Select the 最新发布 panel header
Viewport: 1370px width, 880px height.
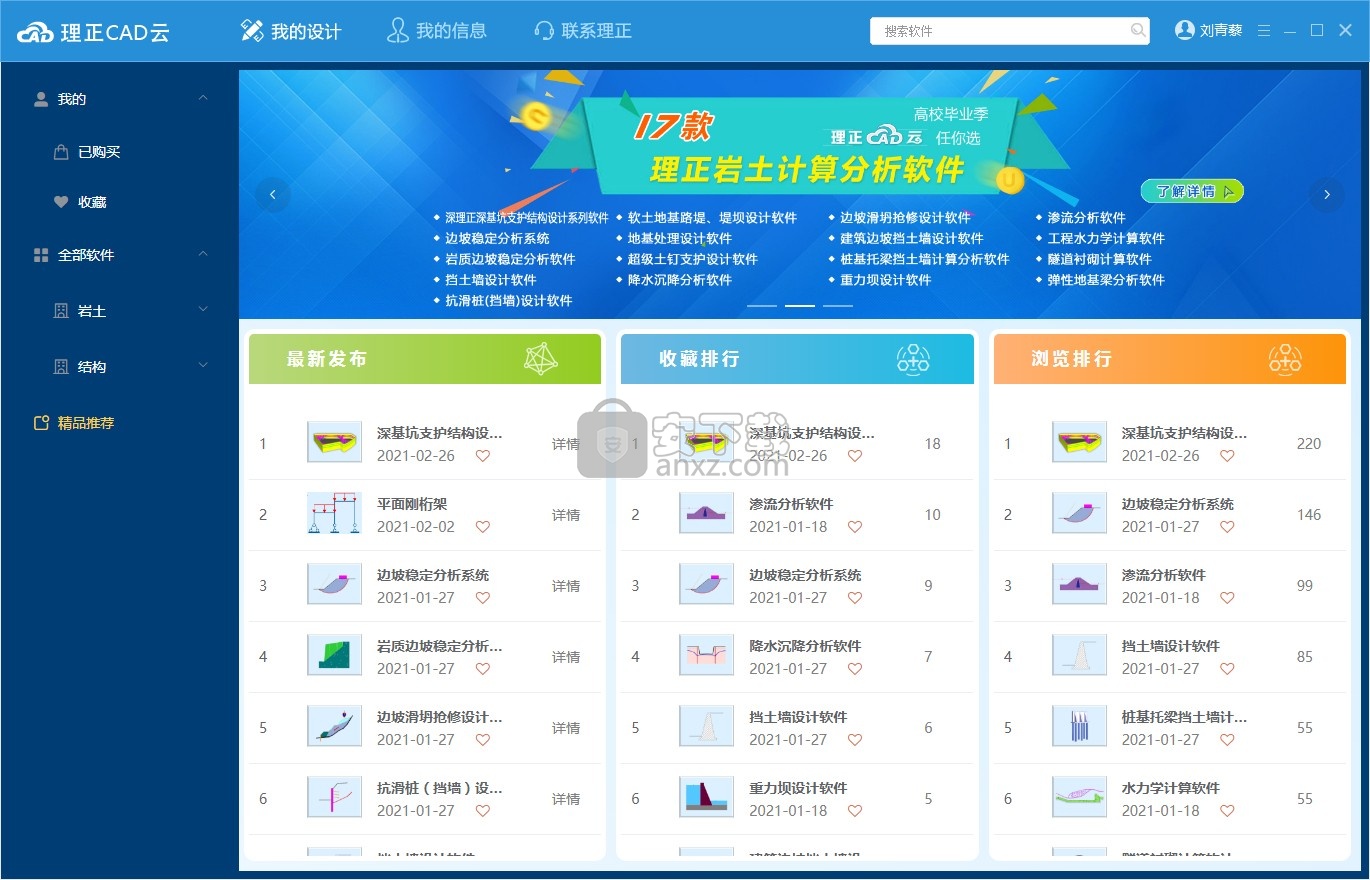coord(425,359)
